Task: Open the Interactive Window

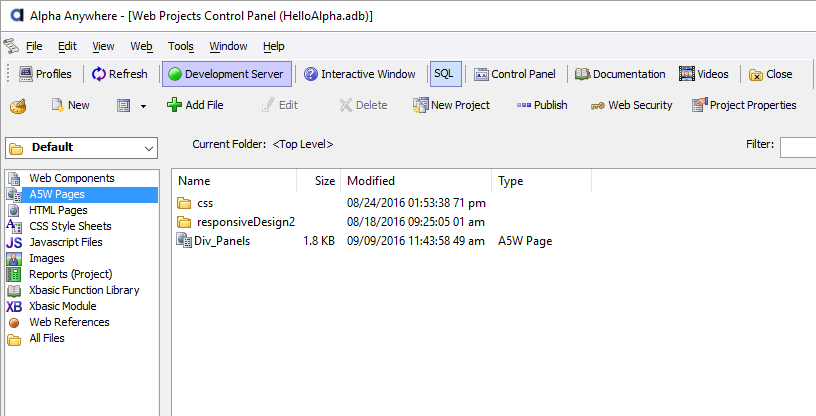Action: [x=360, y=74]
